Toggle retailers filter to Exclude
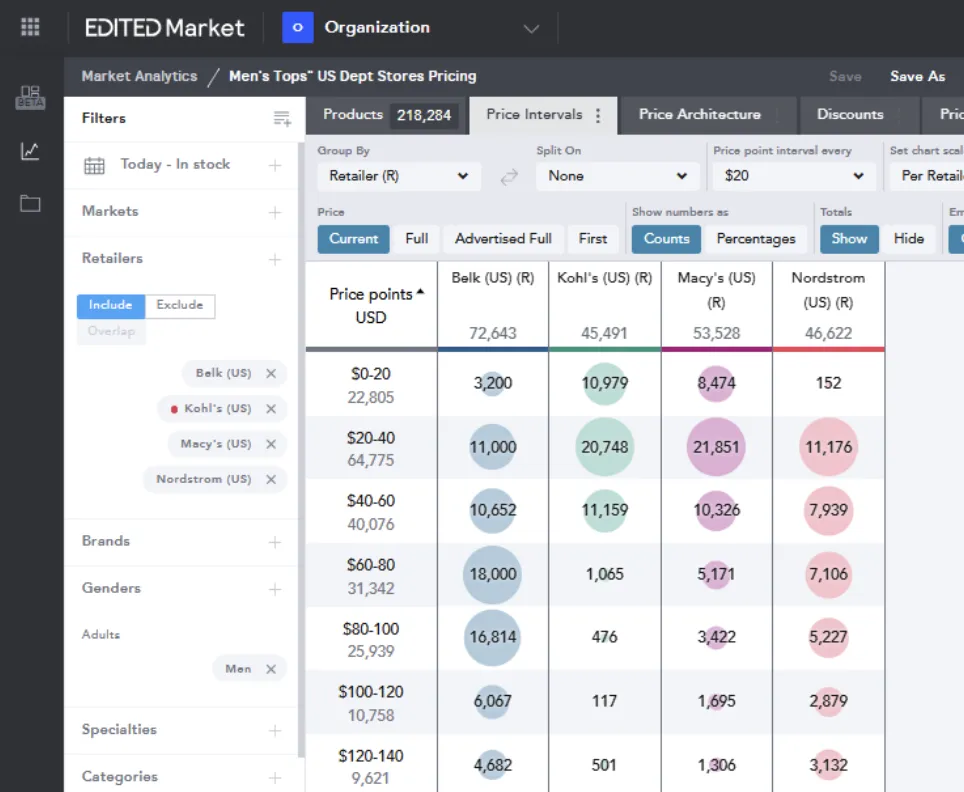Viewport: 964px width, 792px height. (x=180, y=305)
